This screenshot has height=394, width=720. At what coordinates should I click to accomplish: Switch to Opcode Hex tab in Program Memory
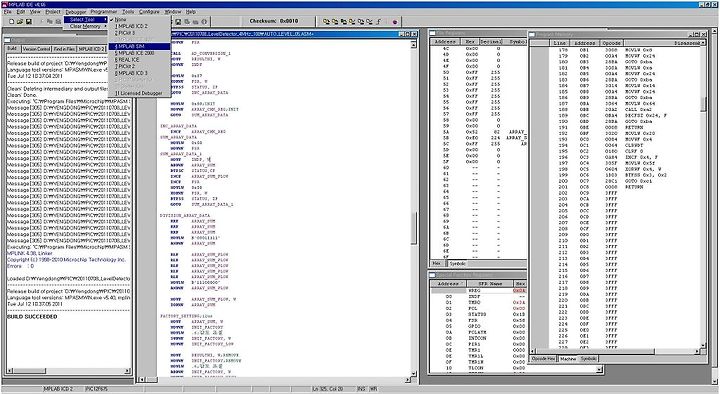click(x=544, y=359)
